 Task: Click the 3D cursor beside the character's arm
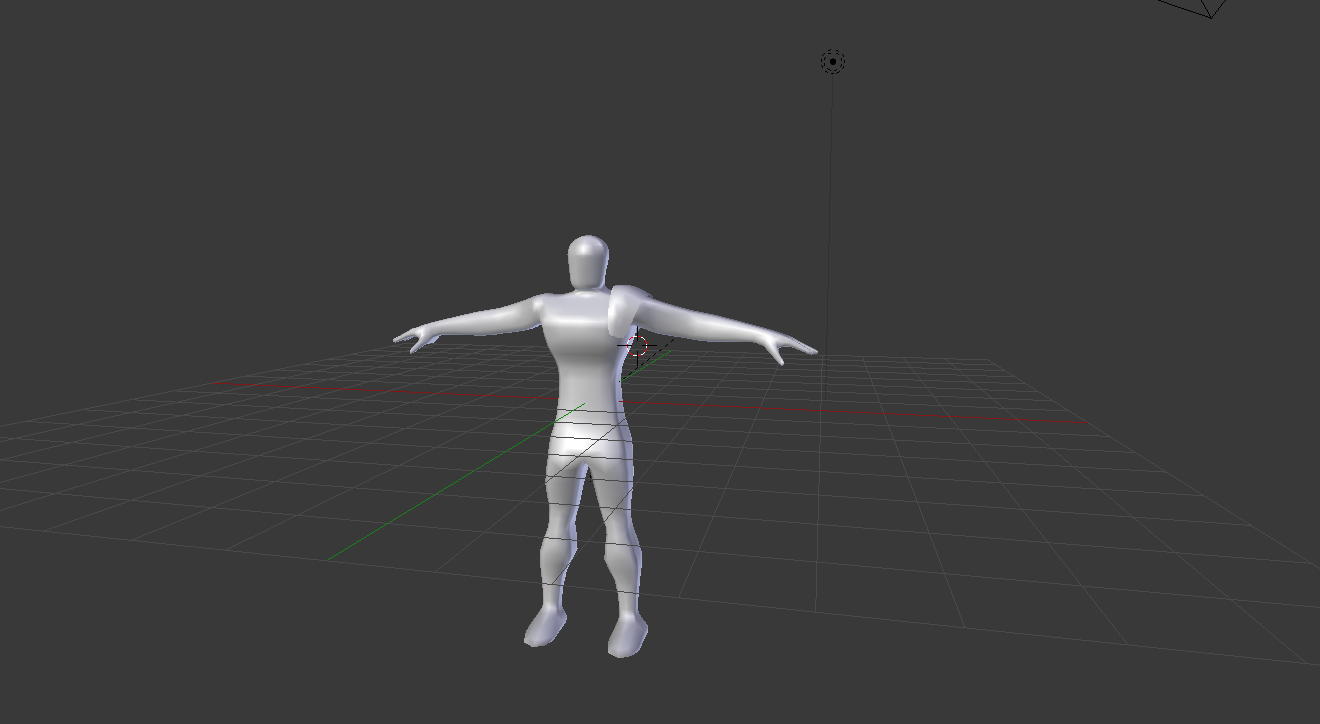pyautogui.click(x=638, y=347)
